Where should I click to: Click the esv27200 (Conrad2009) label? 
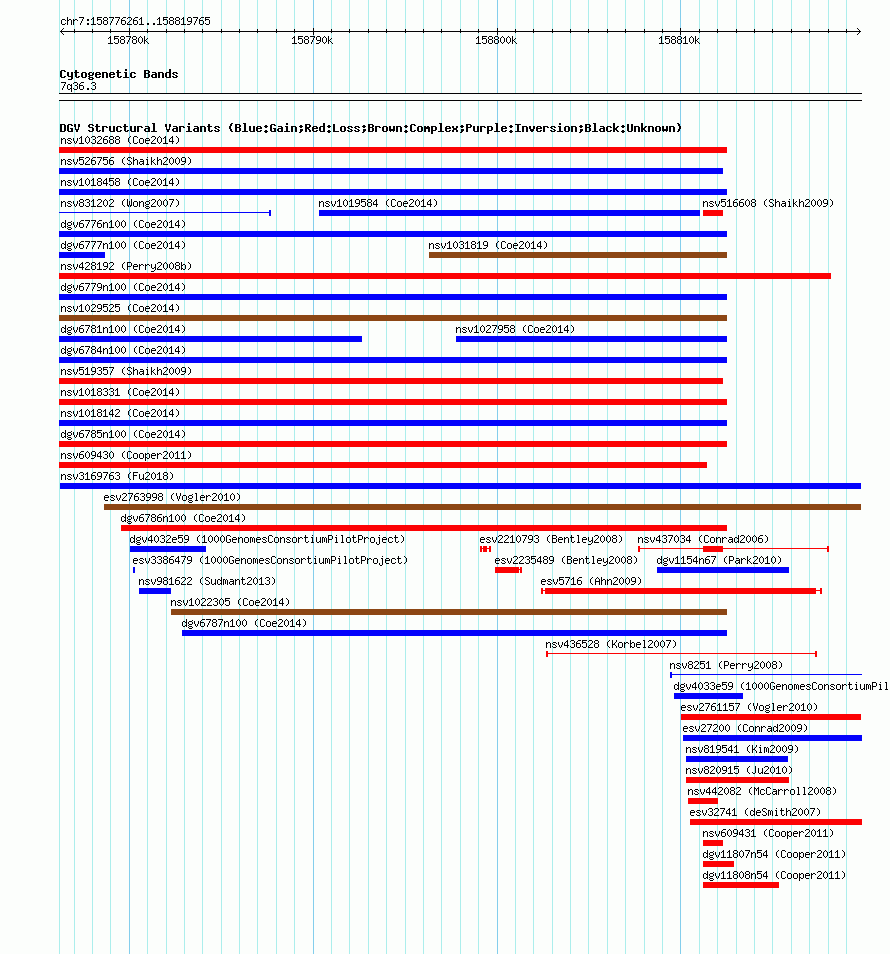745,728
